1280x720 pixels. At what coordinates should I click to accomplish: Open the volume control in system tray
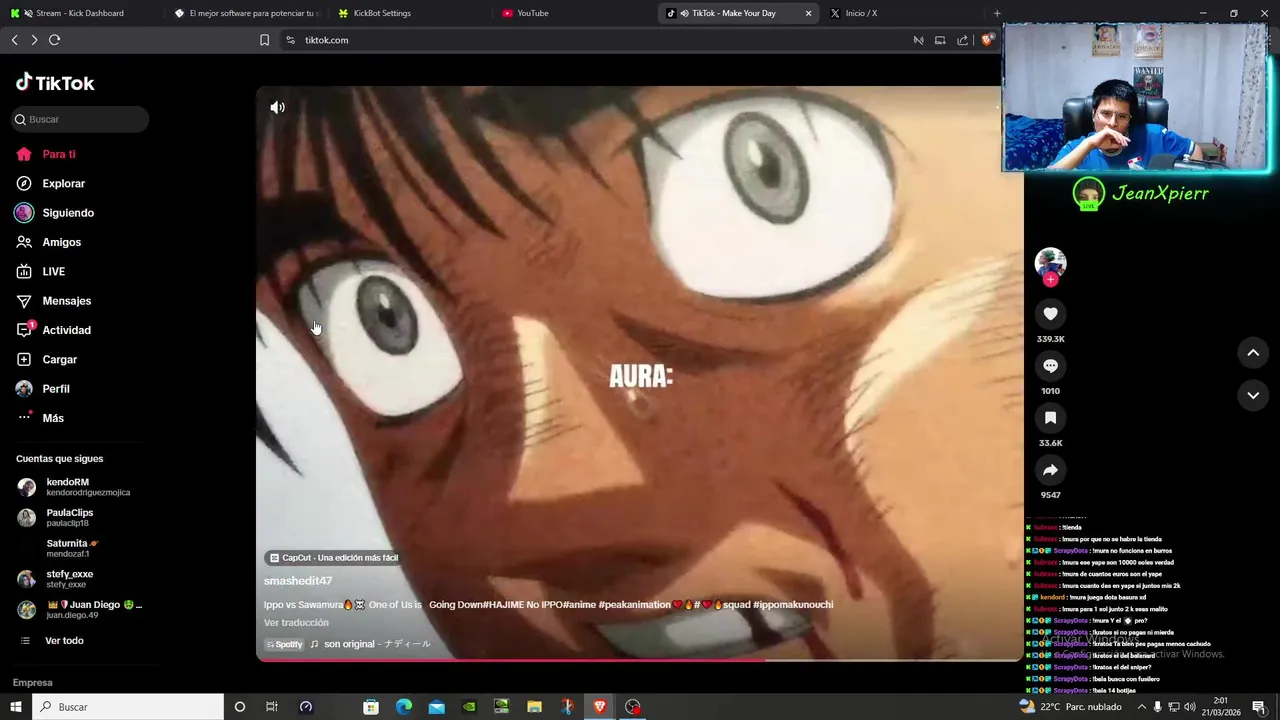(x=1191, y=707)
